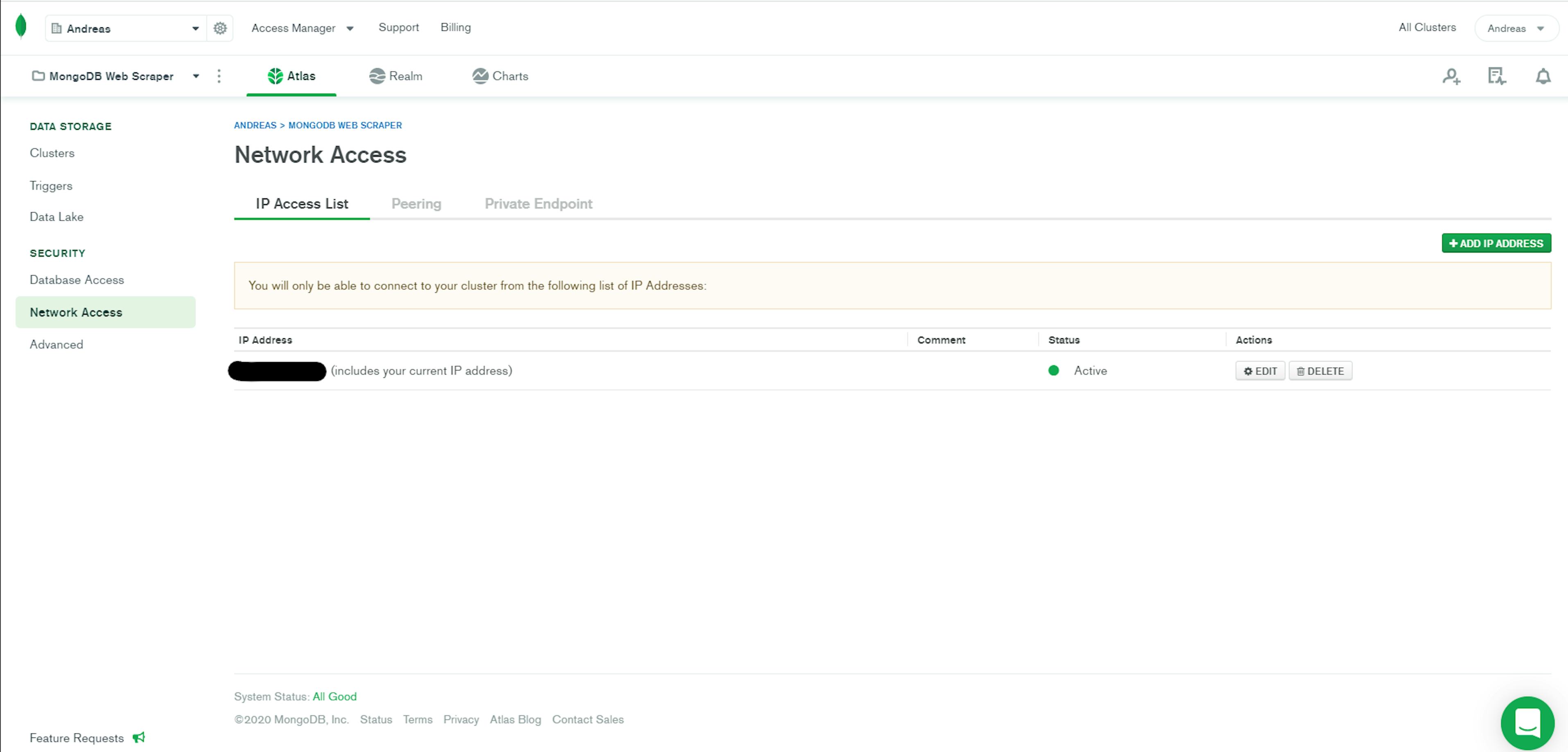
Task: Select the Atlas tab leaf icon
Action: point(276,75)
